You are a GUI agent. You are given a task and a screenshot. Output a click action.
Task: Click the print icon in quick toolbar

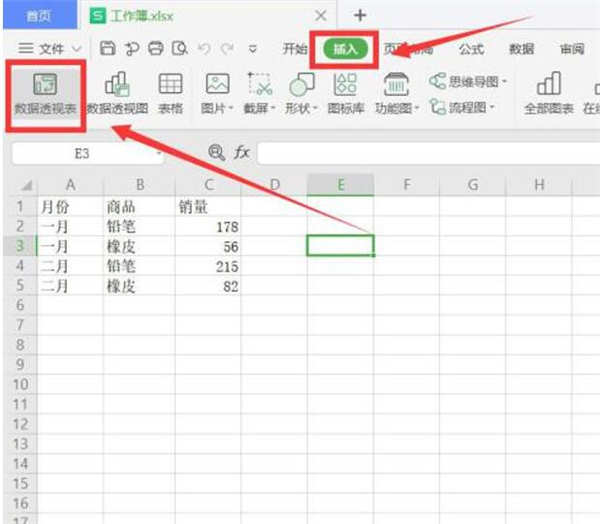(156, 49)
